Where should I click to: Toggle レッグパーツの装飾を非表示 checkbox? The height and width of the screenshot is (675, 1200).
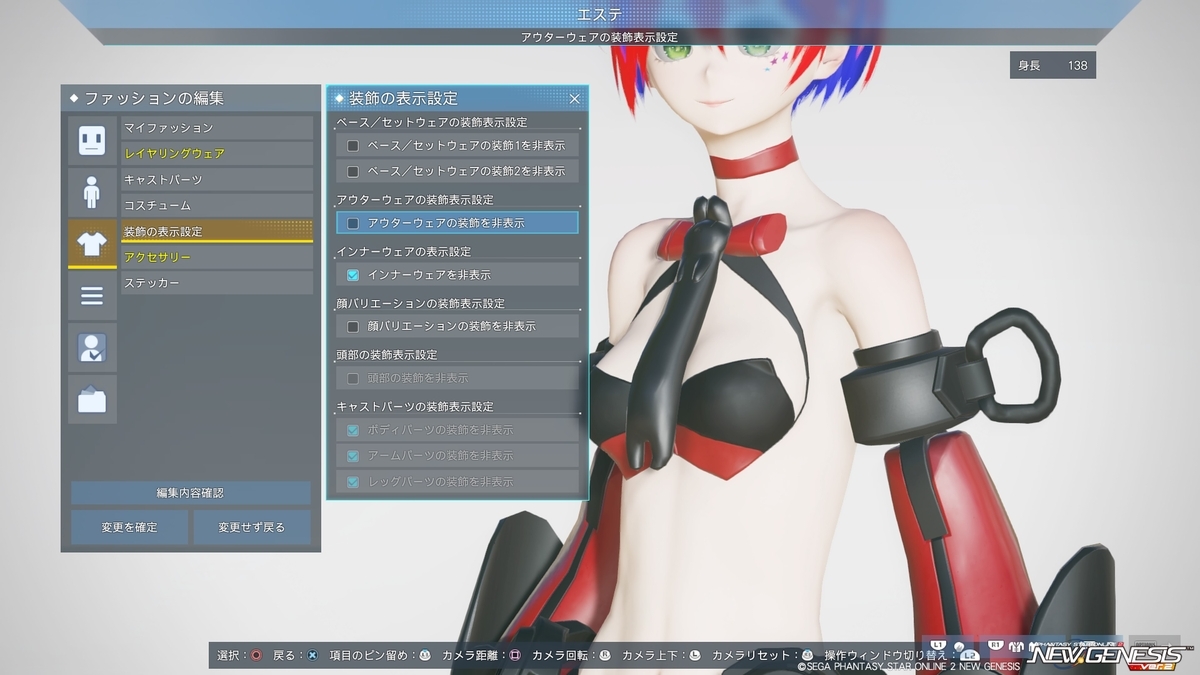pyautogui.click(x=352, y=481)
